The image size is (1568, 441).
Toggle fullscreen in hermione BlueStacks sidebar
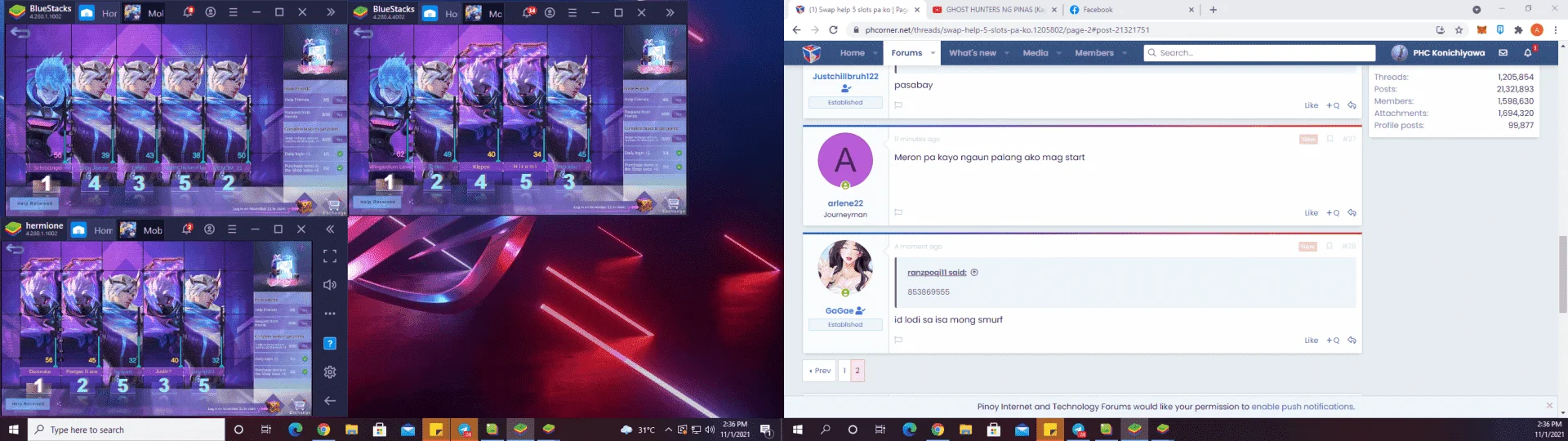tap(330, 256)
